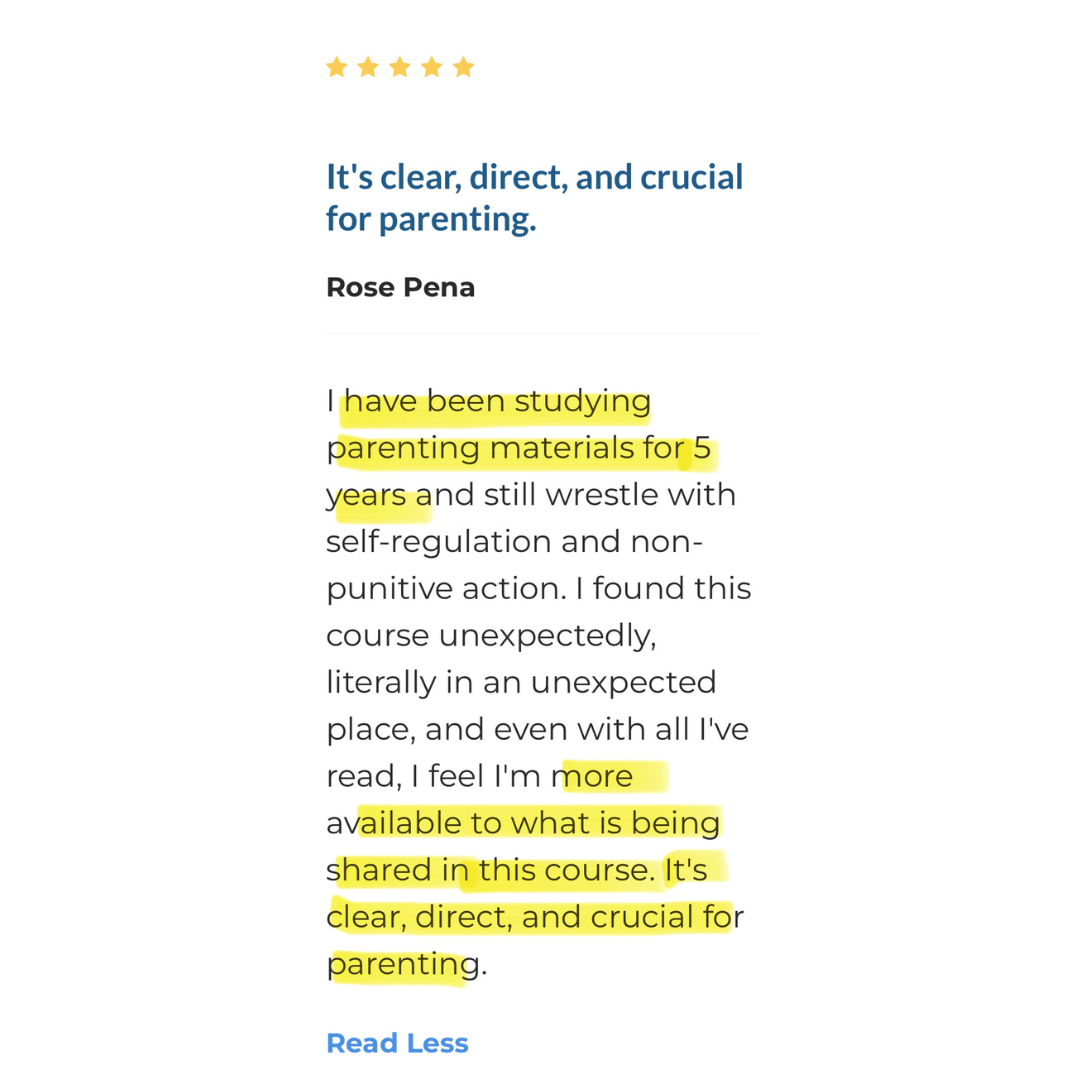The height and width of the screenshot is (1080, 1080).
Task: Click the fifth rating star
Action: [464, 68]
